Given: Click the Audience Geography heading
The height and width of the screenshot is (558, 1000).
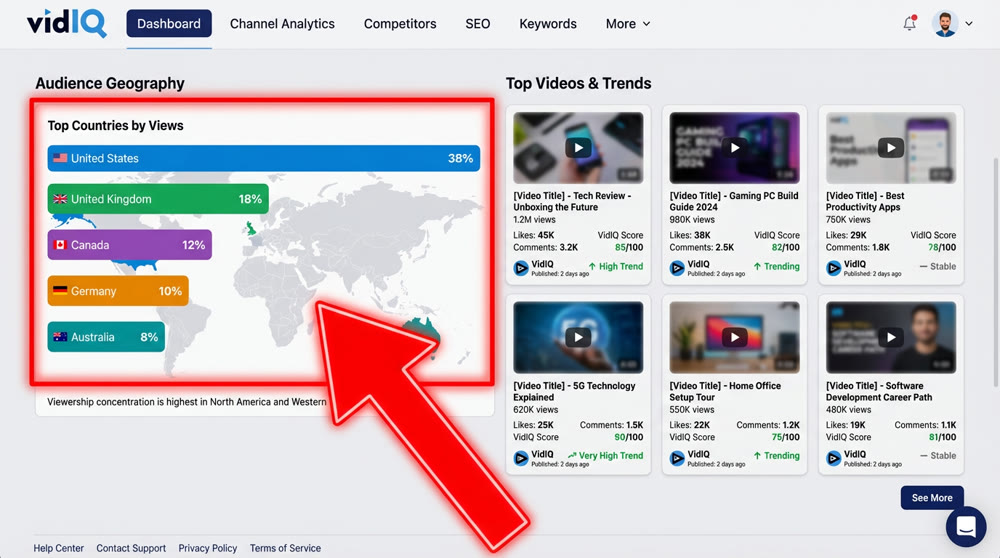Looking at the screenshot, I should click(x=110, y=84).
